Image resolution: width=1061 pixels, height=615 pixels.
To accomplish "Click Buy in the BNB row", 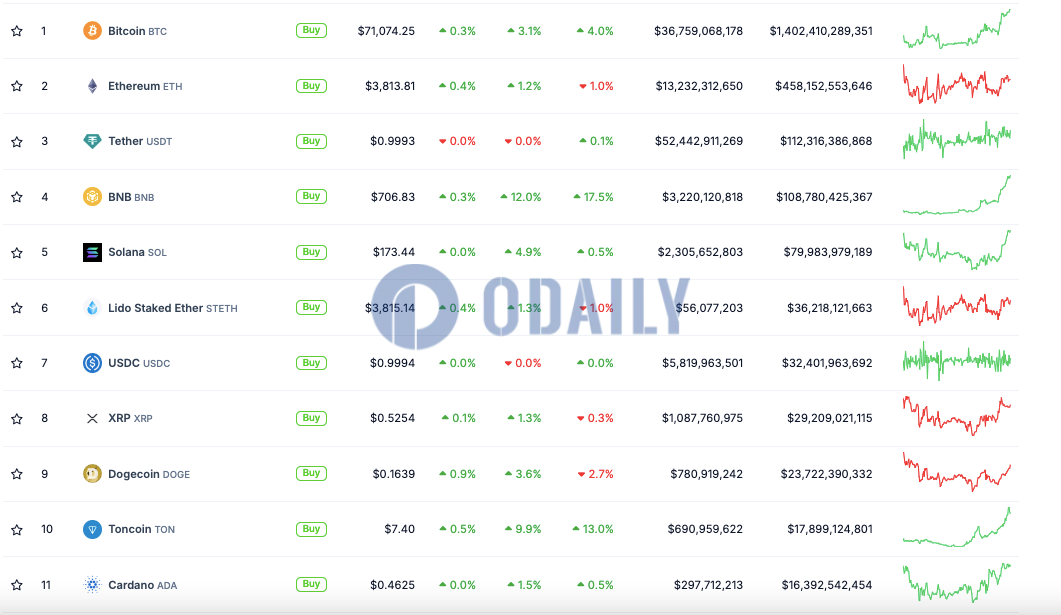I will [311, 196].
